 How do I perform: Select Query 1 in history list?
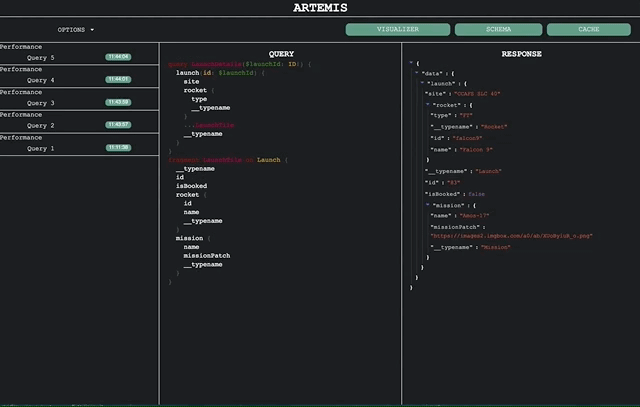pos(40,148)
